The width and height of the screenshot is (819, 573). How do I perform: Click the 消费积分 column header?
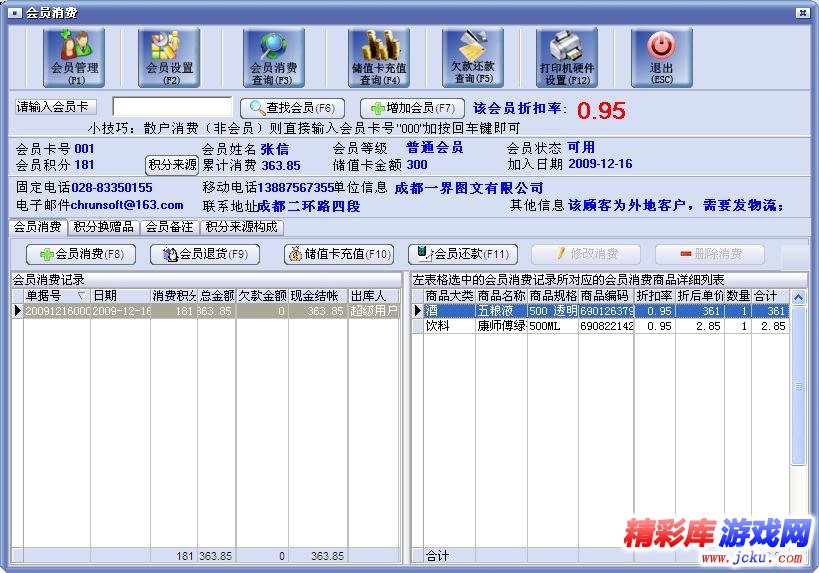tap(174, 296)
